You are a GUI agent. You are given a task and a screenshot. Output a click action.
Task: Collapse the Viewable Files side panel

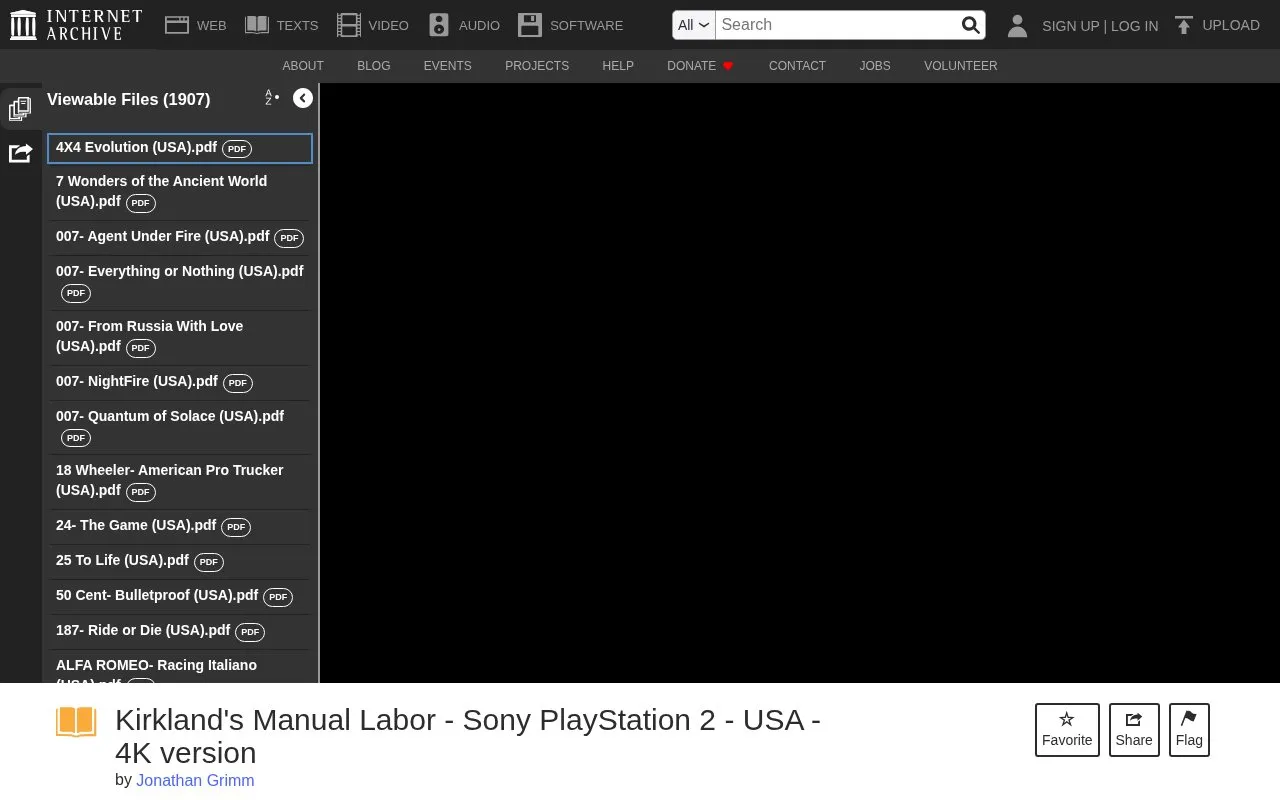303,98
